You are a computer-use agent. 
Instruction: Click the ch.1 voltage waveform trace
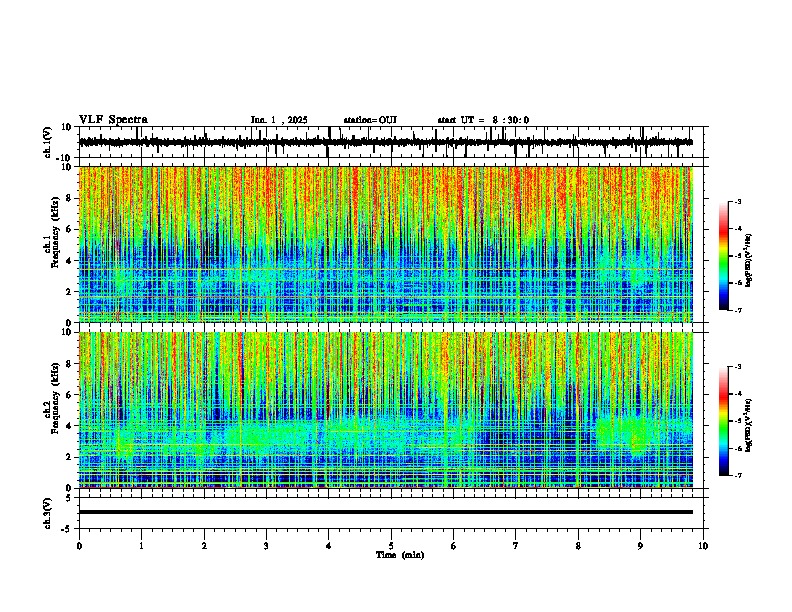point(386,142)
